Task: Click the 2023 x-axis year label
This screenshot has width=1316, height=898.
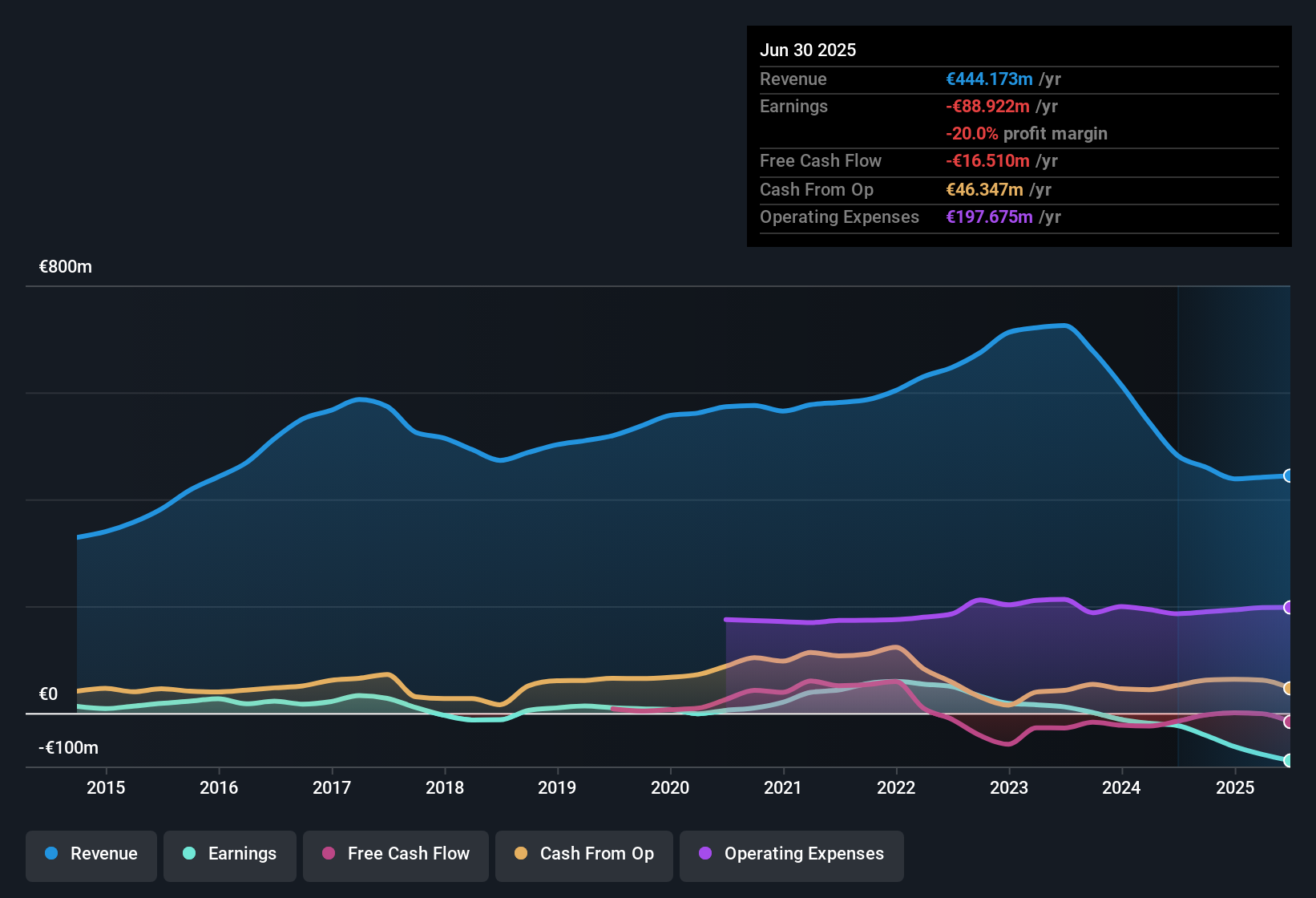Action: click(1009, 787)
